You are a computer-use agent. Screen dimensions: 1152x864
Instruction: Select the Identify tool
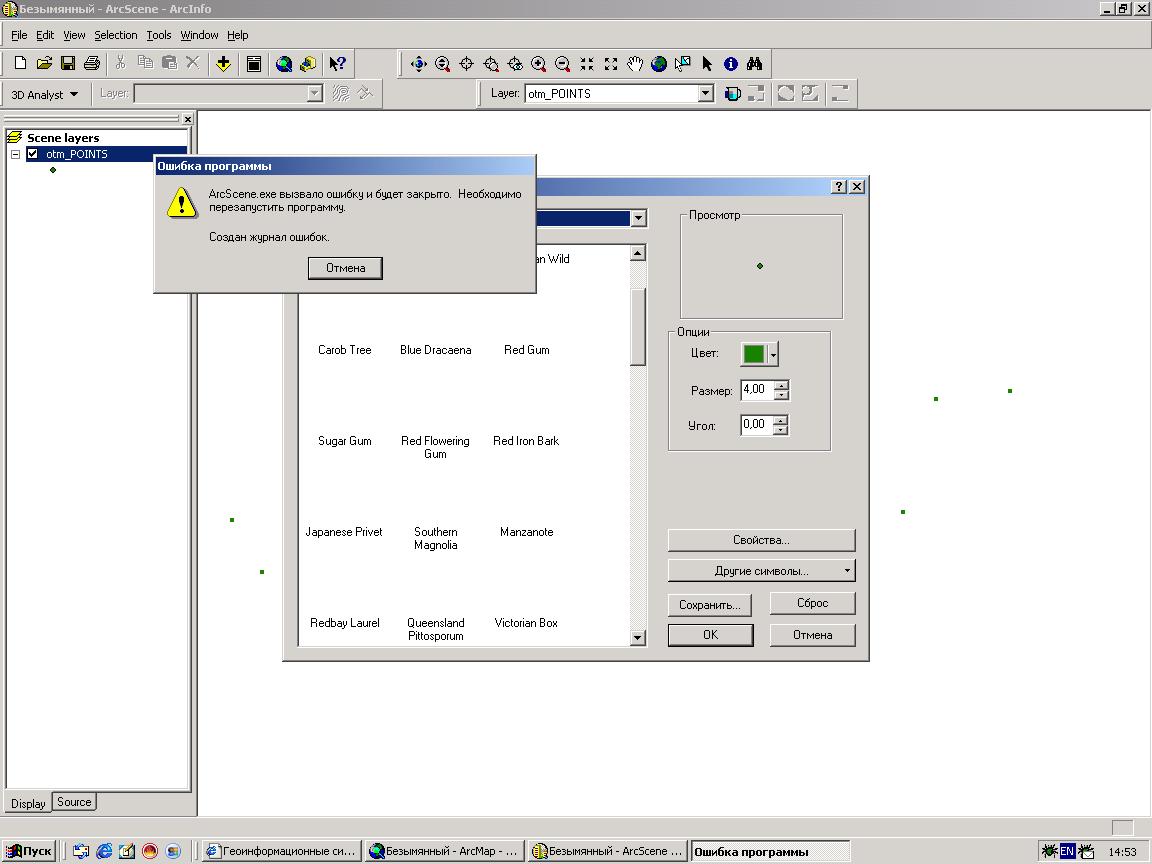[x=730, y=64]
